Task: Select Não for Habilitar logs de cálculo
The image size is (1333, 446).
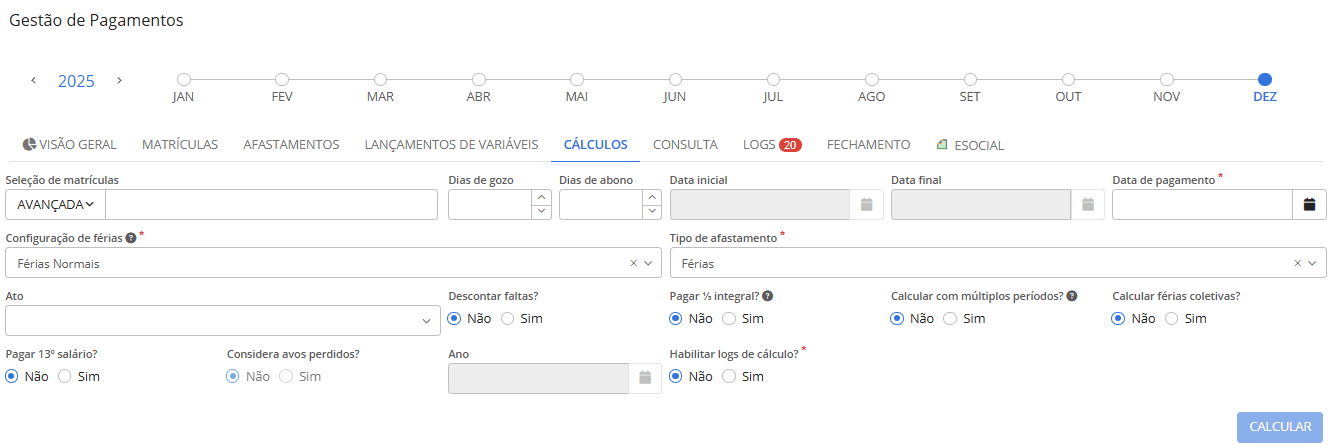Action: coord(677,377)
